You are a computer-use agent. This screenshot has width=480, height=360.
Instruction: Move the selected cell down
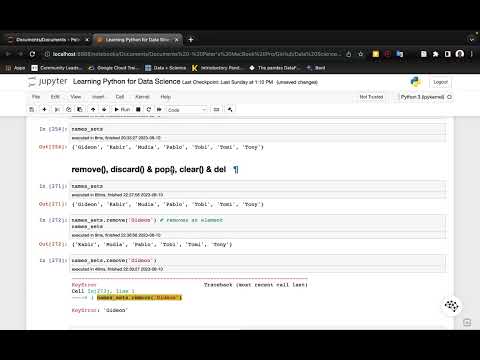pos(104,109)
